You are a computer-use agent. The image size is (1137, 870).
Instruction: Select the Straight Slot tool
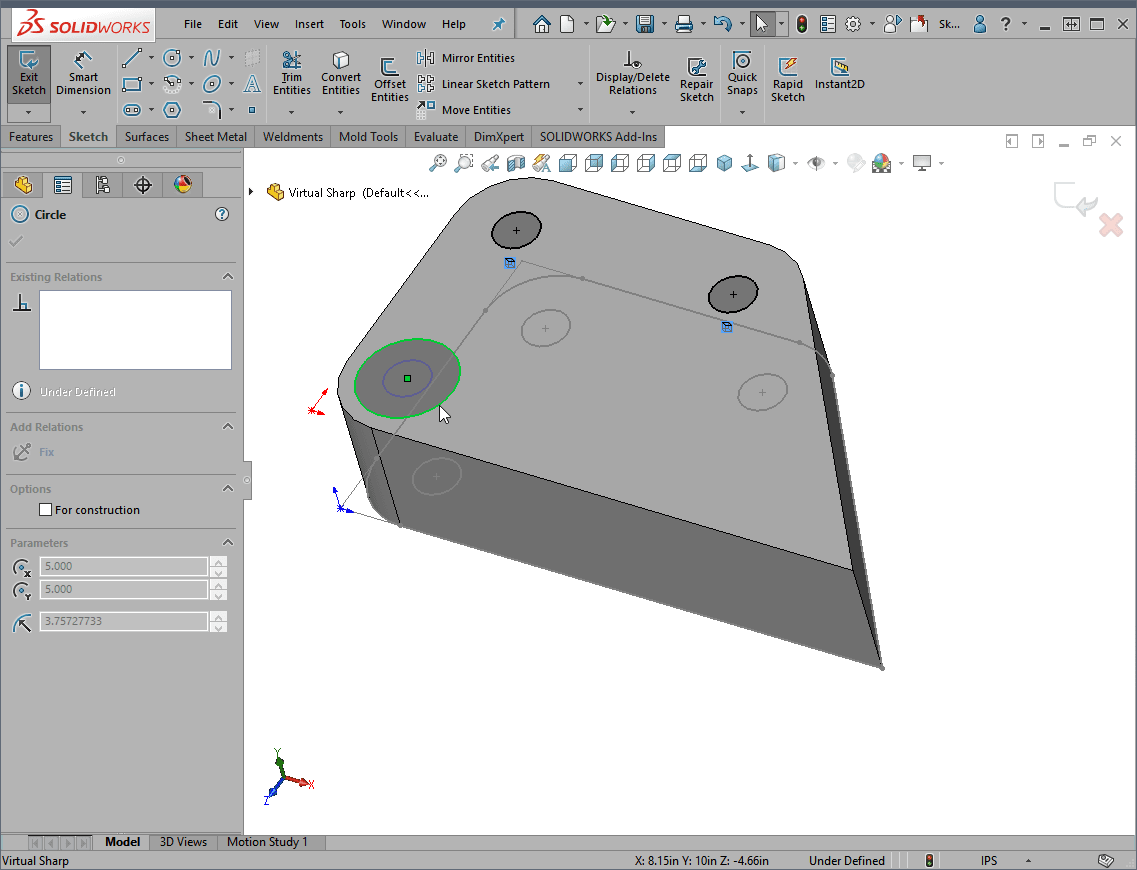[132, 110]
